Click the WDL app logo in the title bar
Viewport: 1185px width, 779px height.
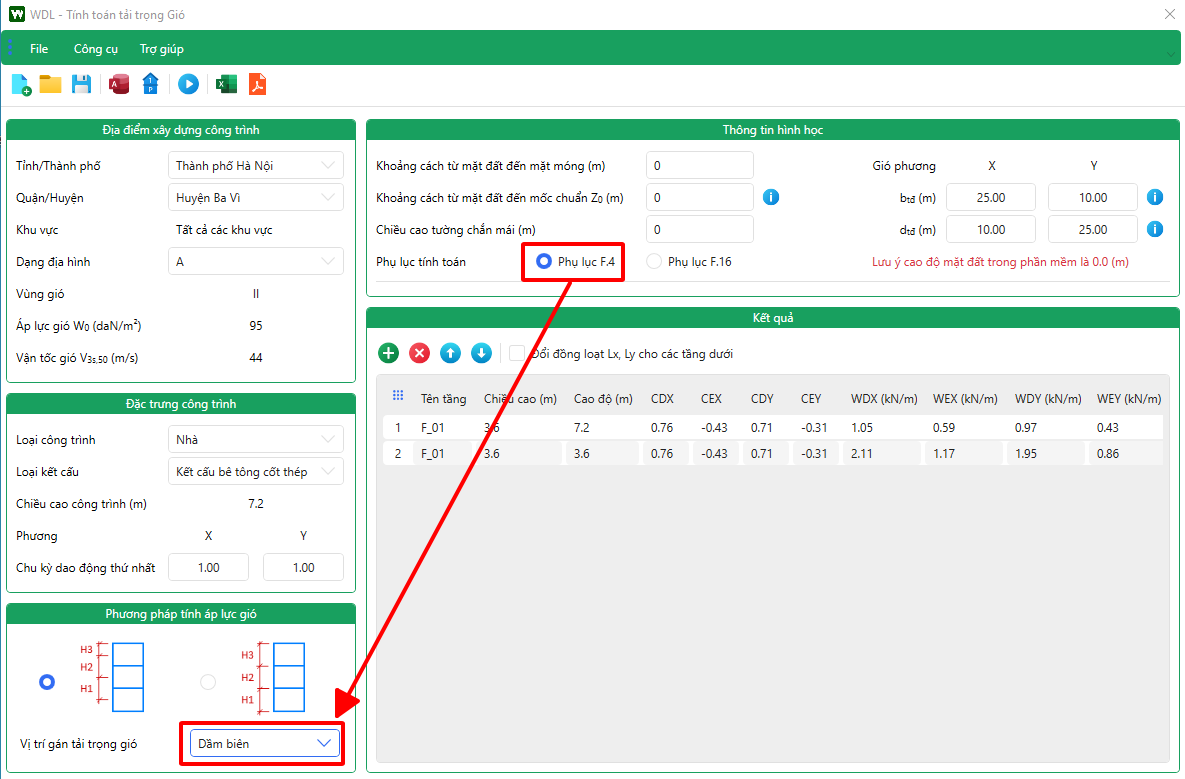tap(17, 14)
